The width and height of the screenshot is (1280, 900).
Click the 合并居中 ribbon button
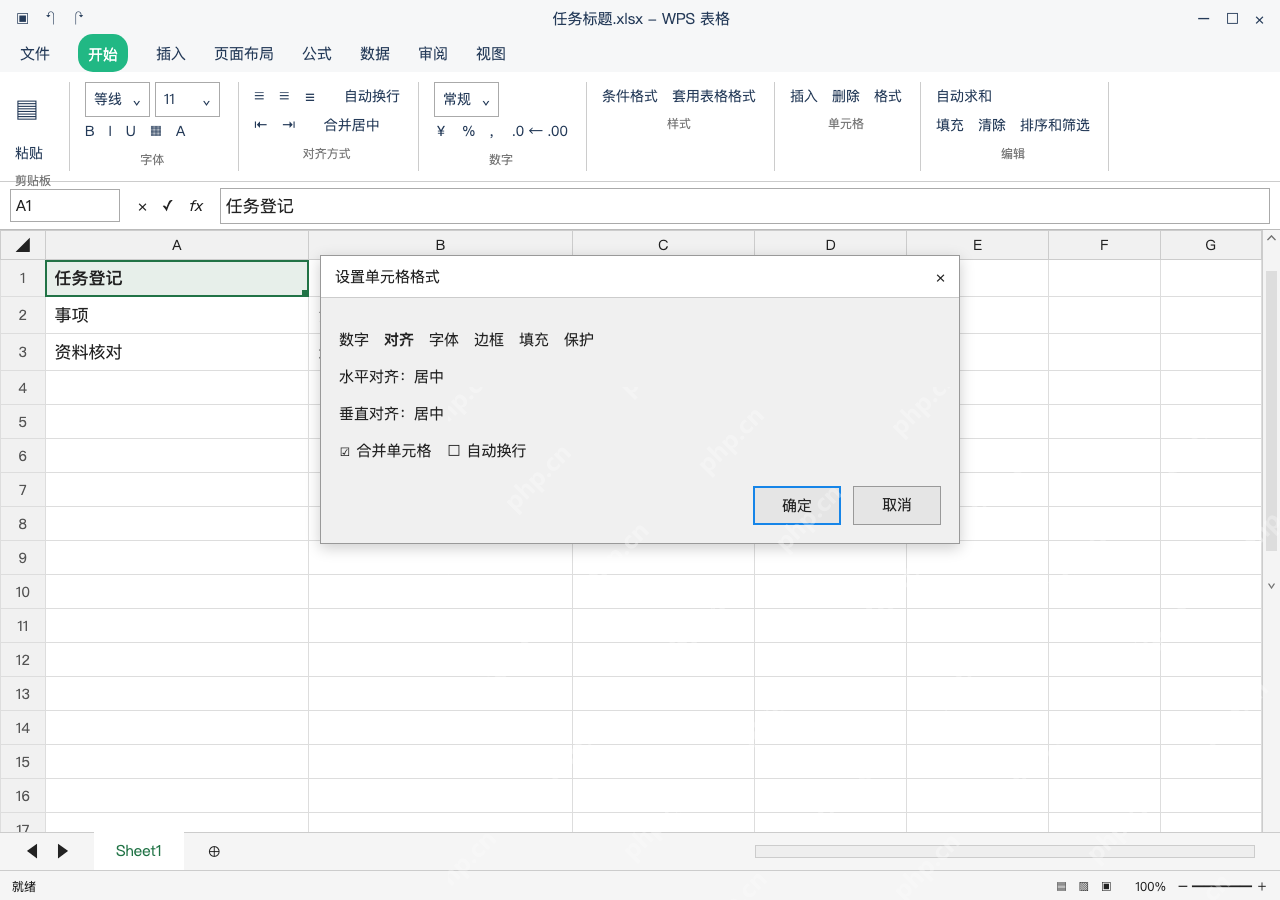pyautogui.click(x=352, y=125)
